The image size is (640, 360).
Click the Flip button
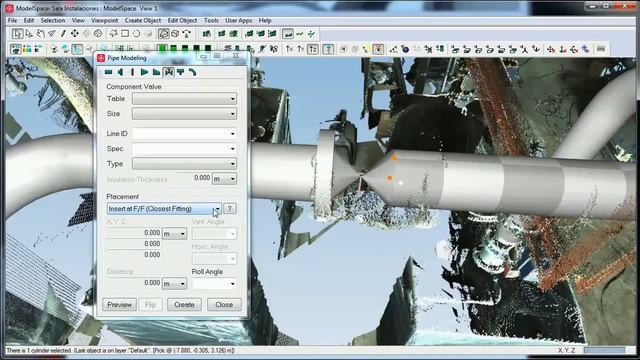point(150,304)
